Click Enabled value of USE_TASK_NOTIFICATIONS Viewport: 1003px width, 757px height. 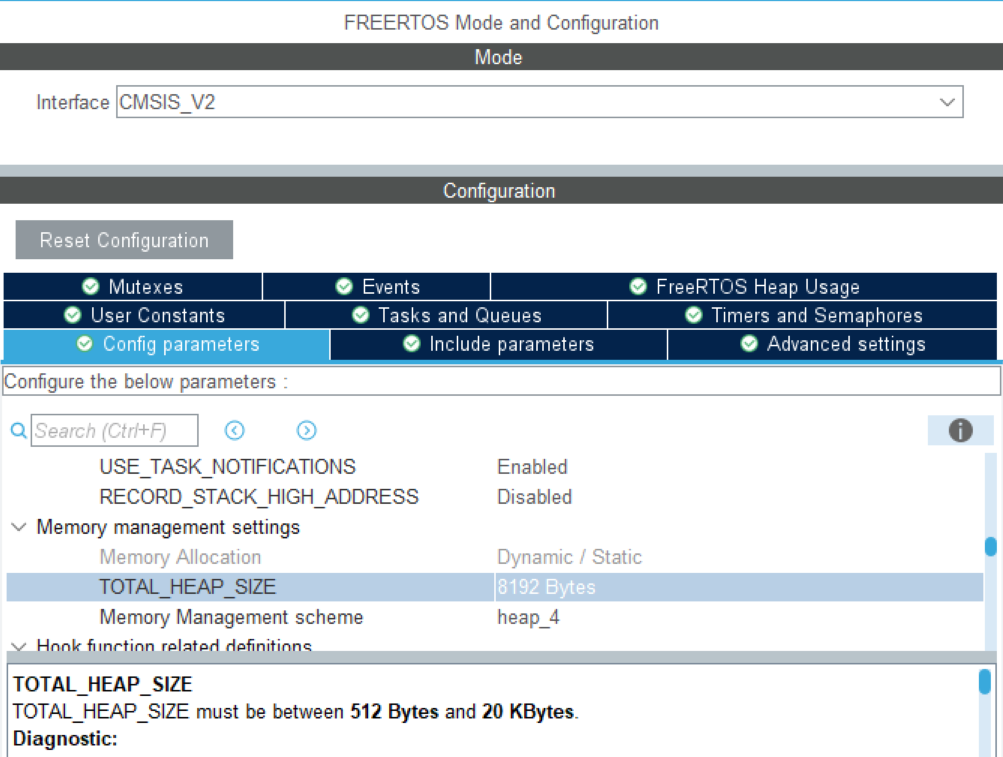[x=532, y=467]
